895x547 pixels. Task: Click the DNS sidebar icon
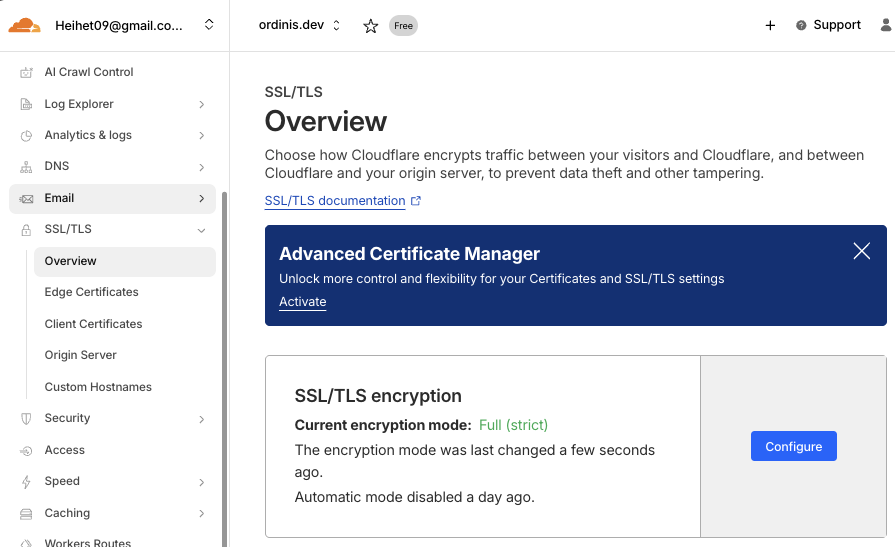tap(26, 167)
